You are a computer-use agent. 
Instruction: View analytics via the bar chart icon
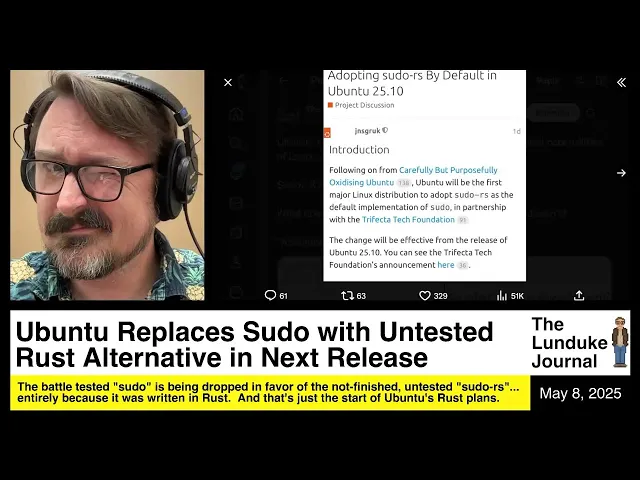click(502, 296)
